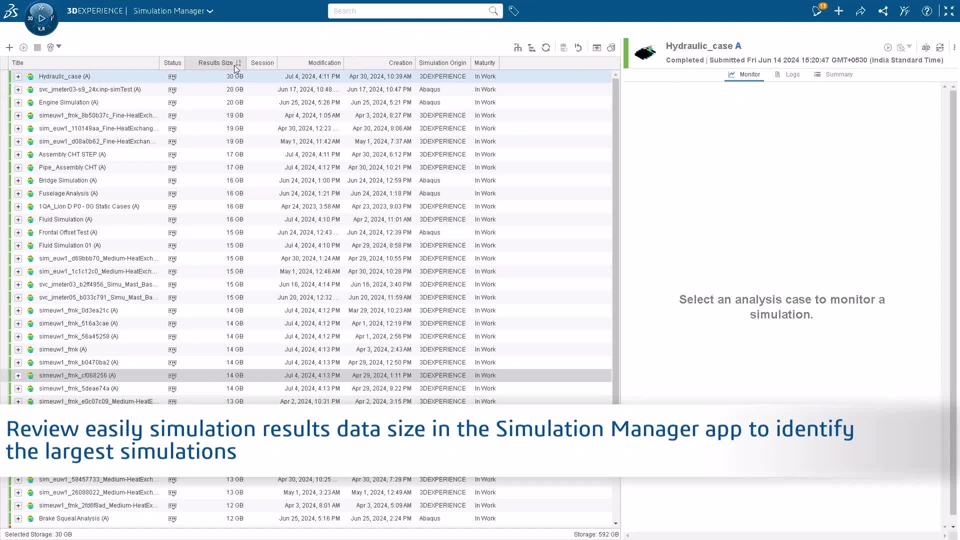Click the undo arrow icon in list toolbar
Screen dimensions: 960x540
tap(578, 48)
